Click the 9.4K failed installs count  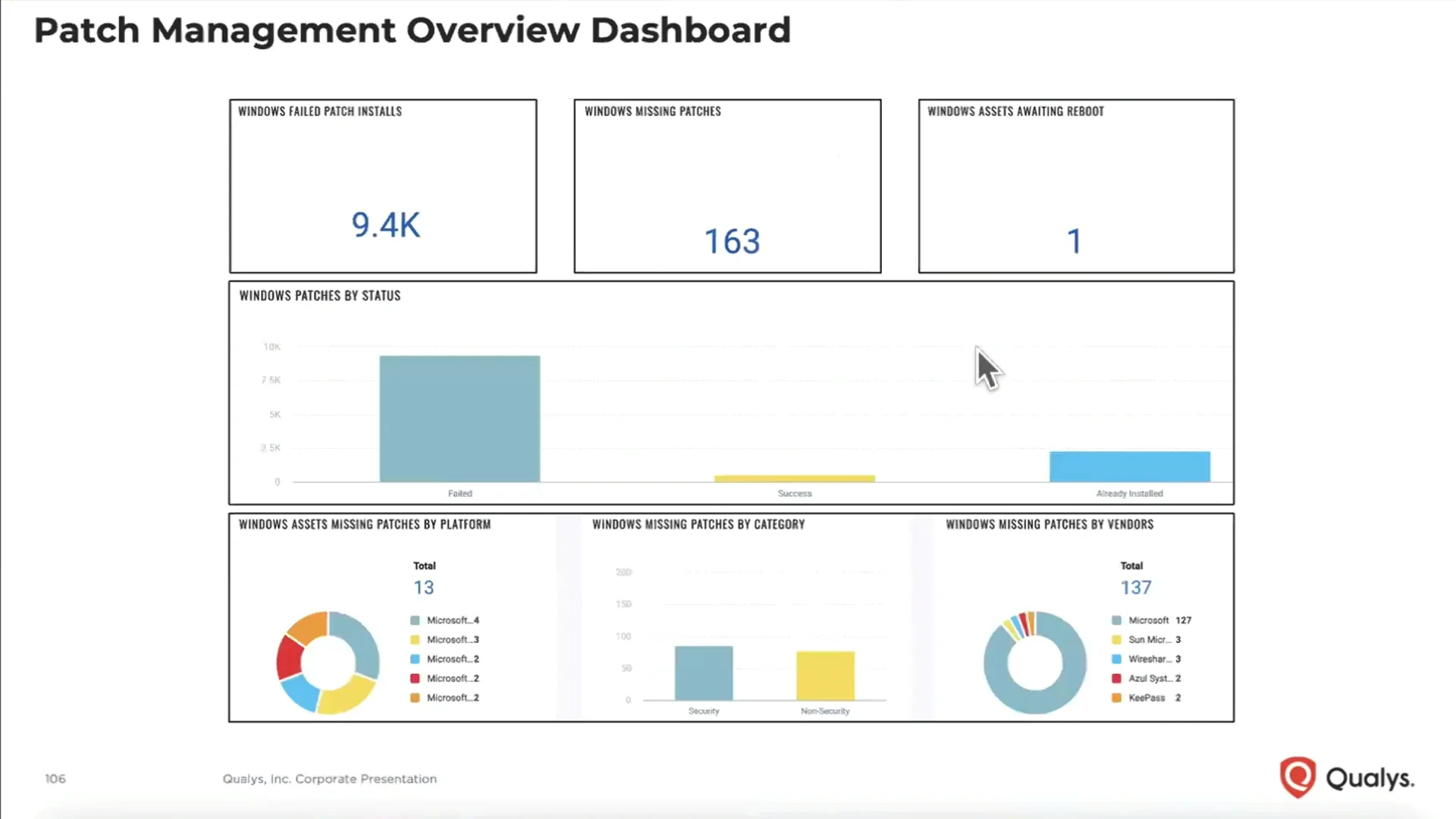click(384, 224)
